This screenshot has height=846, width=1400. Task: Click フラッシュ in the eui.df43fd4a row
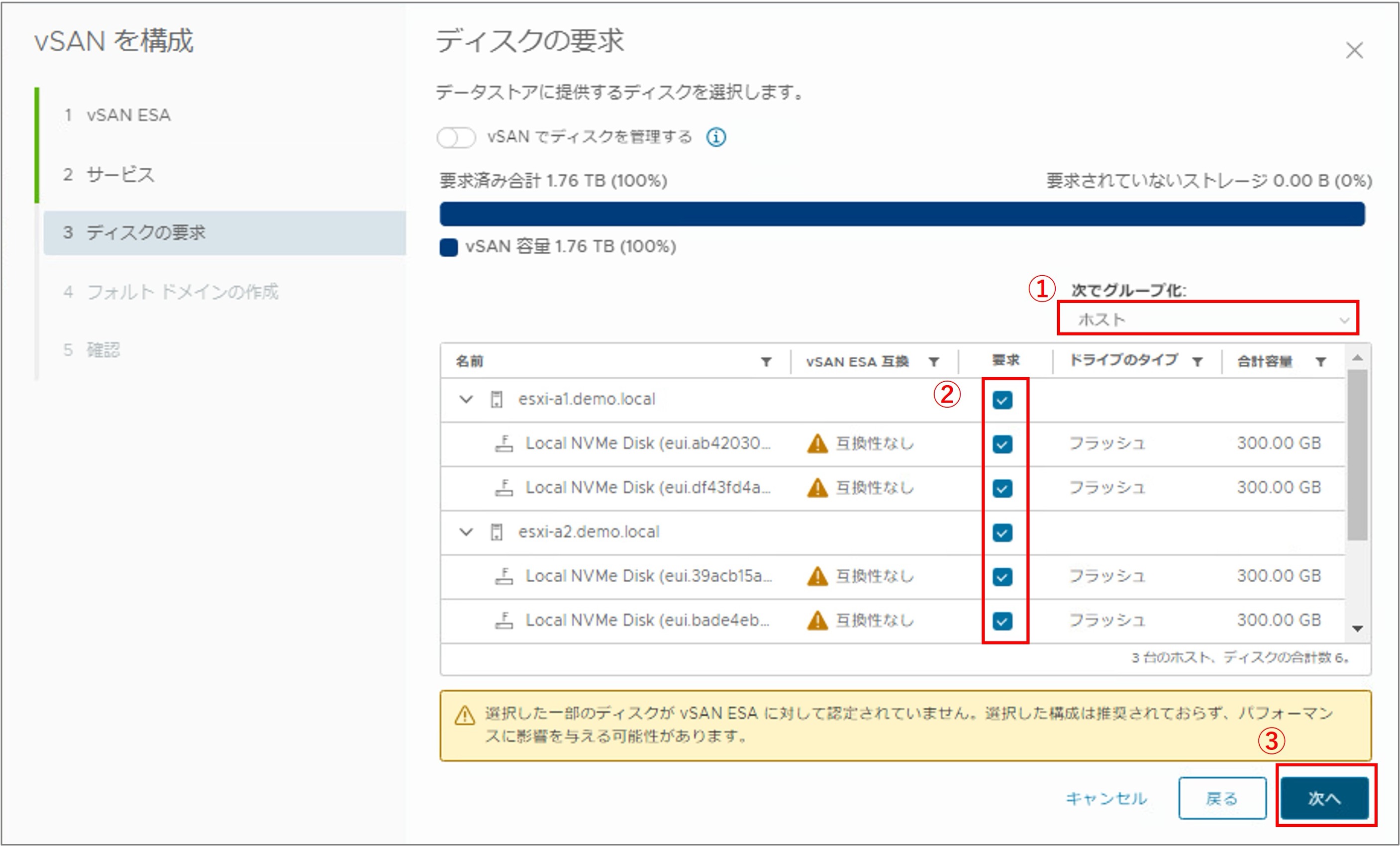tap(1107, 488)
